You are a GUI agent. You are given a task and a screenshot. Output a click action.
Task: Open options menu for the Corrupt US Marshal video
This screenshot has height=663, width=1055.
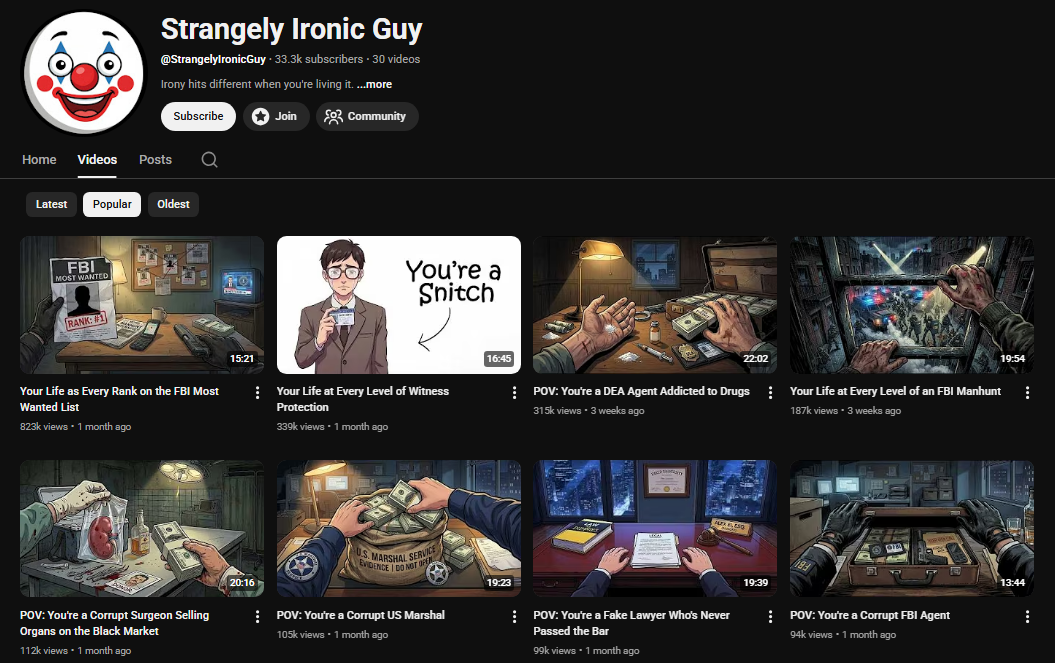pyautogui.click(x=514, y=616)
